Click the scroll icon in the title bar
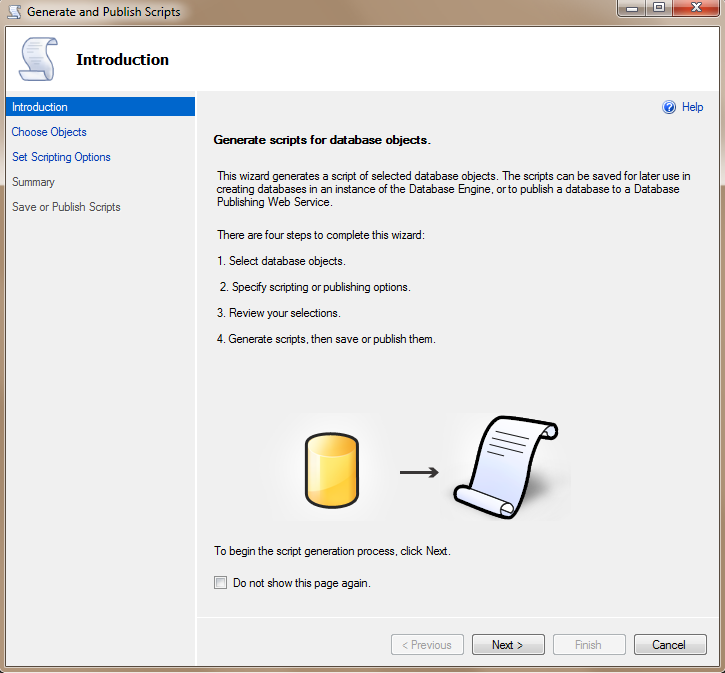The height and width of the screenshot is (673, 725). pos(15,12)
